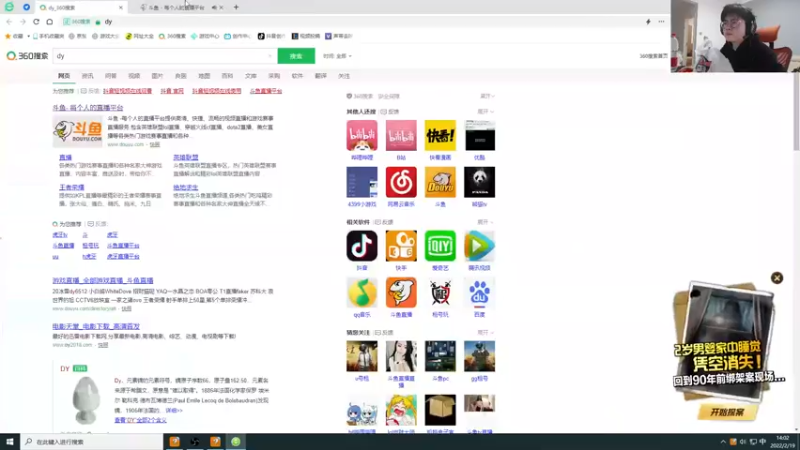Click the green 搜索 search button
This screenshot has width=800, height=450.
[296, 56]
